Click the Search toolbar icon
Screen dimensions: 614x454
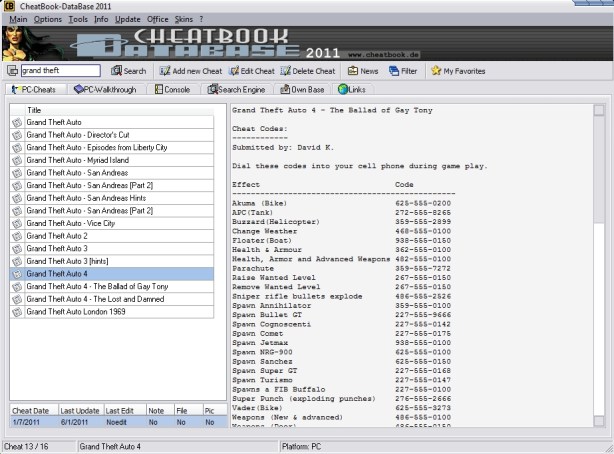point(116,71)
